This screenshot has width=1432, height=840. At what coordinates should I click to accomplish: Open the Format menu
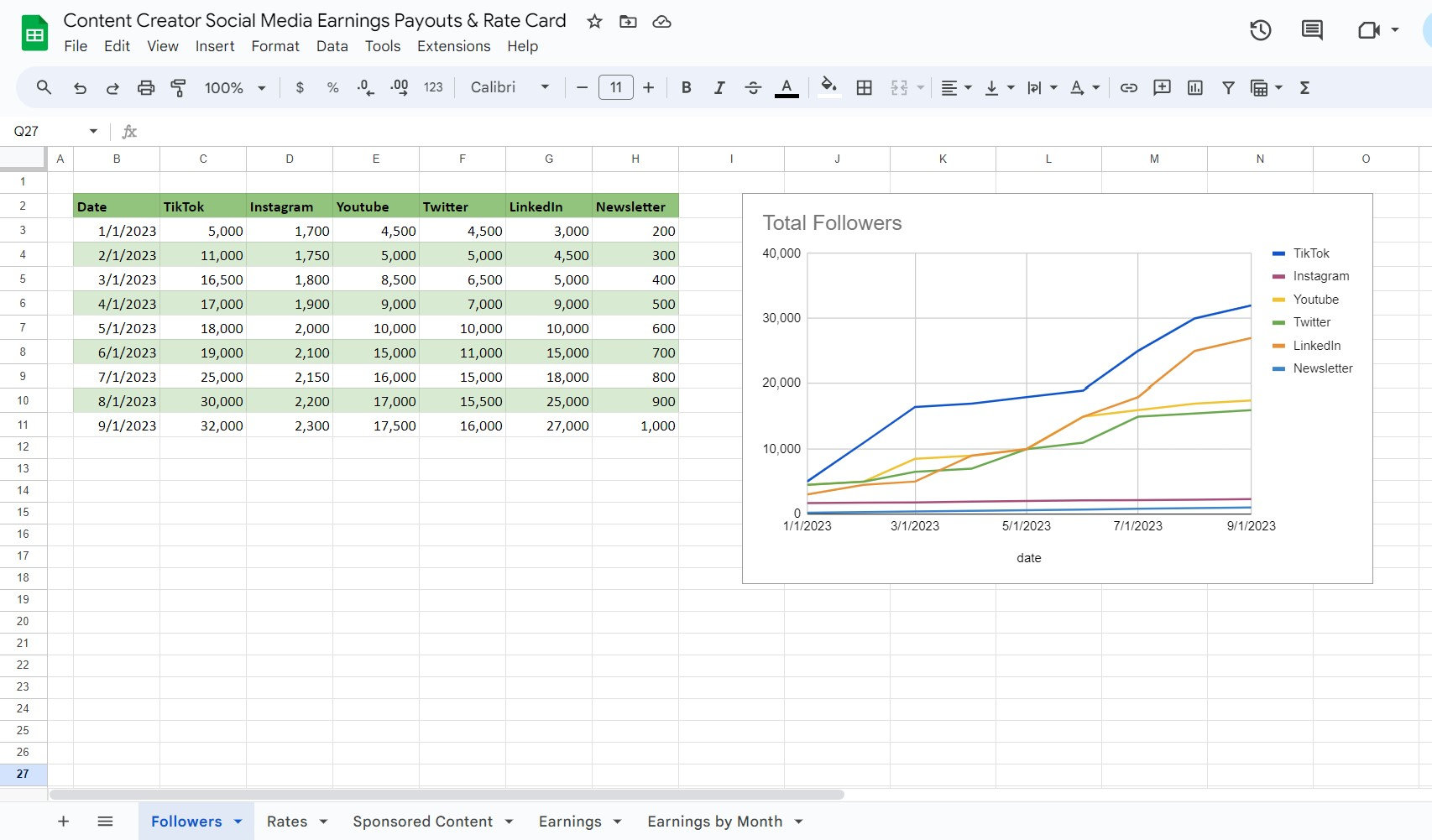point(275,46)
